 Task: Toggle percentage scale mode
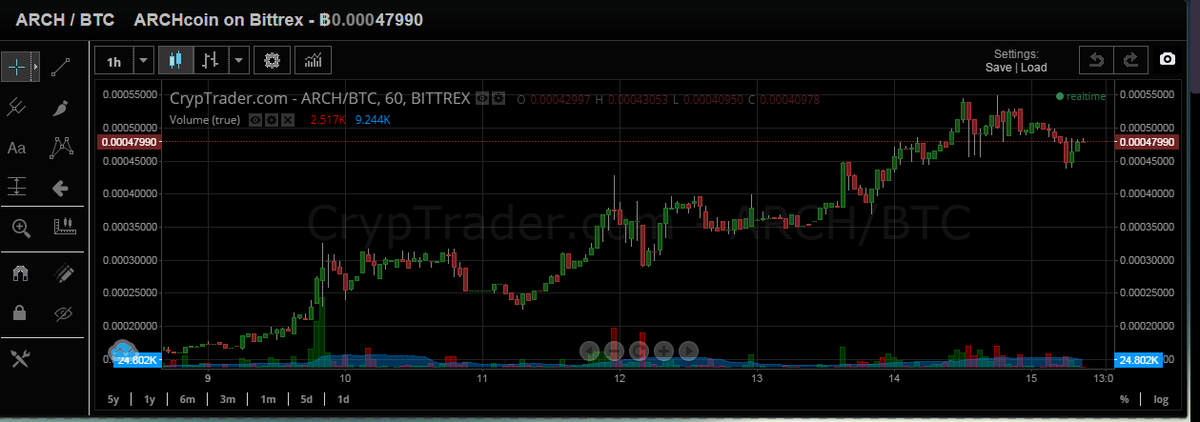(x=1124, y=399)
